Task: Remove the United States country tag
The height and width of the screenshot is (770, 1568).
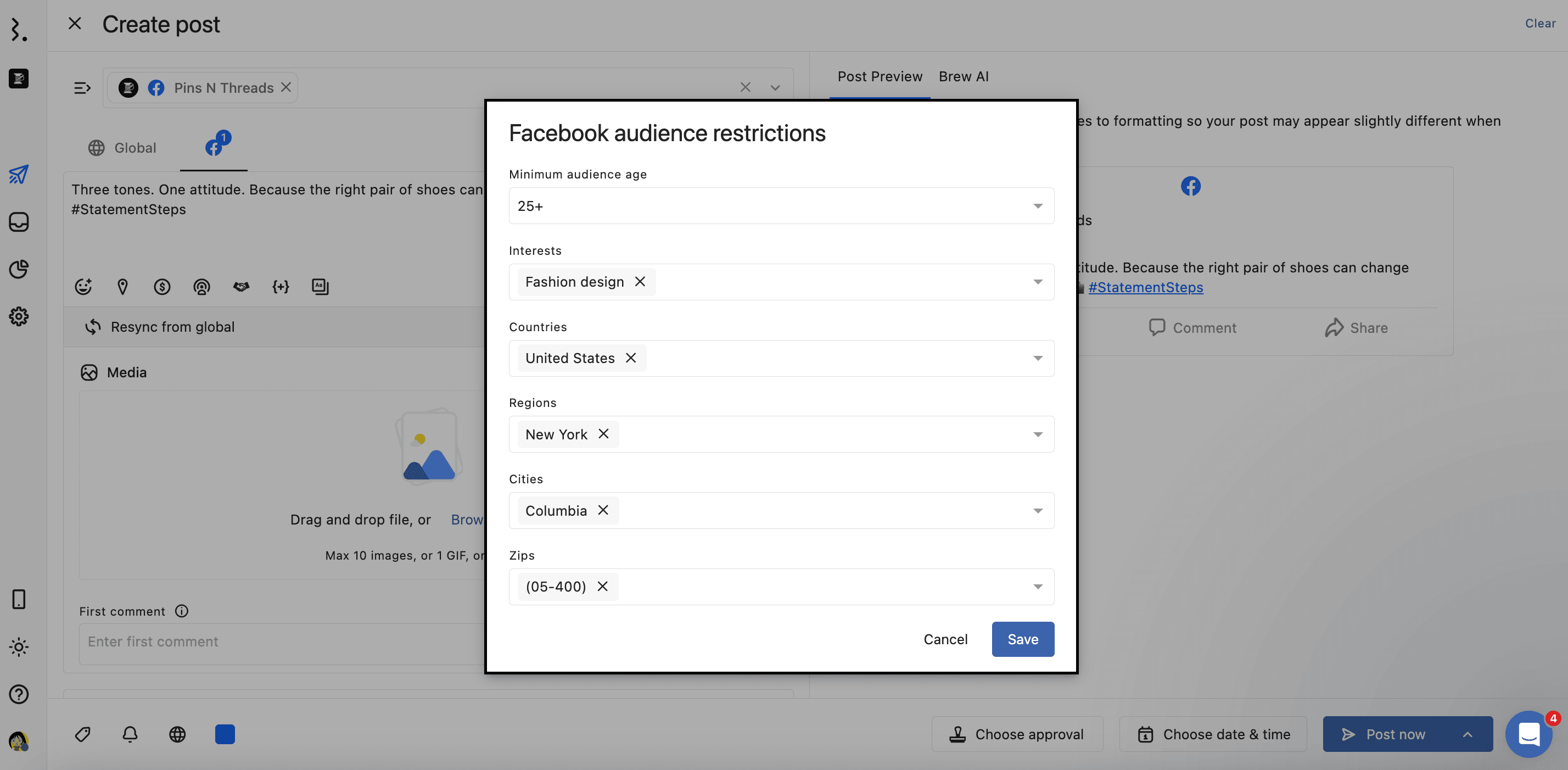Action: pos(631,358)
